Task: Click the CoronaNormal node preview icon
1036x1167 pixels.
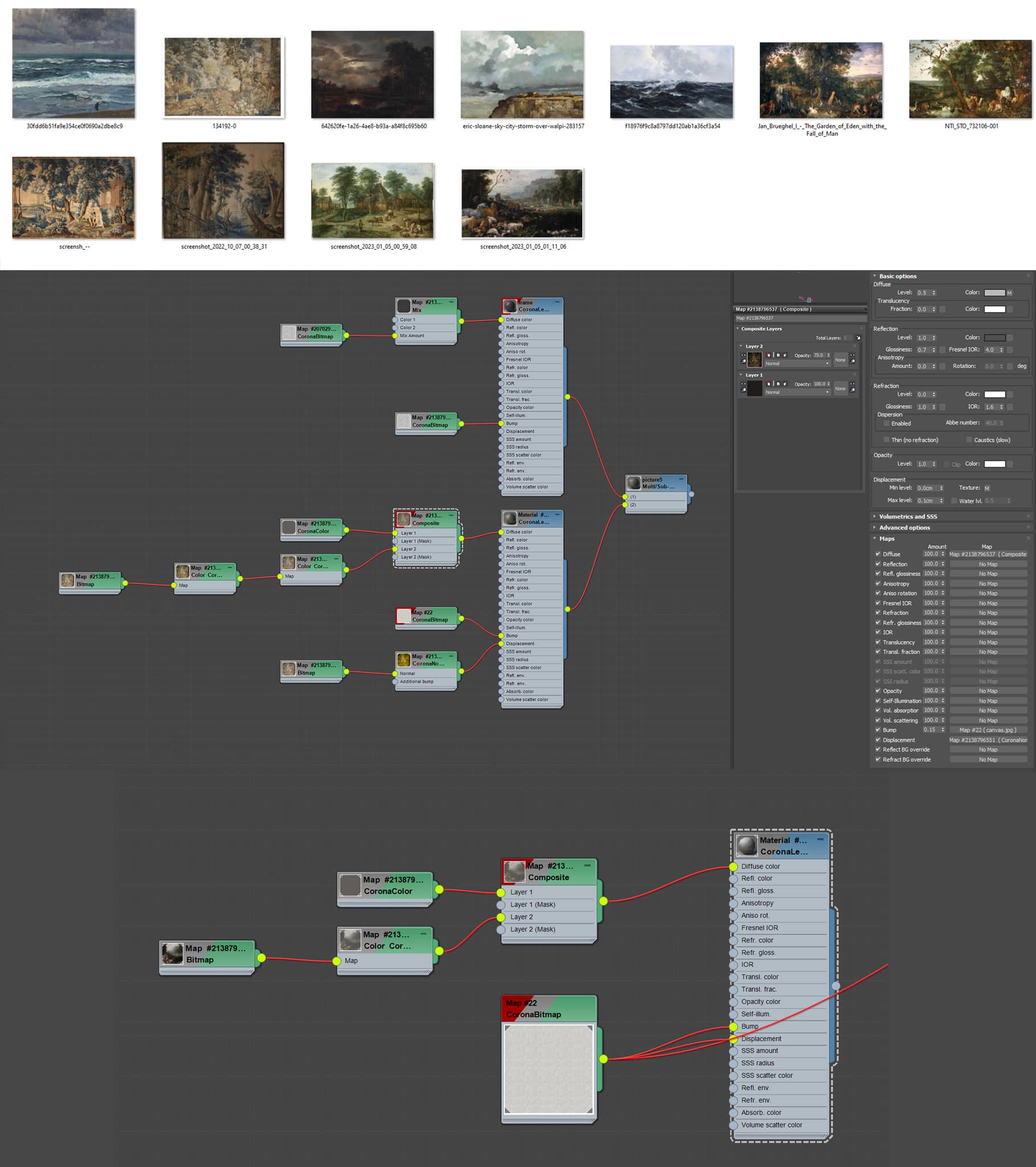Action: click(404, 660)
